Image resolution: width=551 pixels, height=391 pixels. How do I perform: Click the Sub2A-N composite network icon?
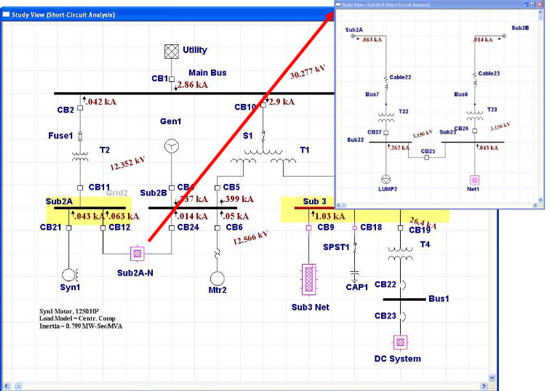point(137,253)
